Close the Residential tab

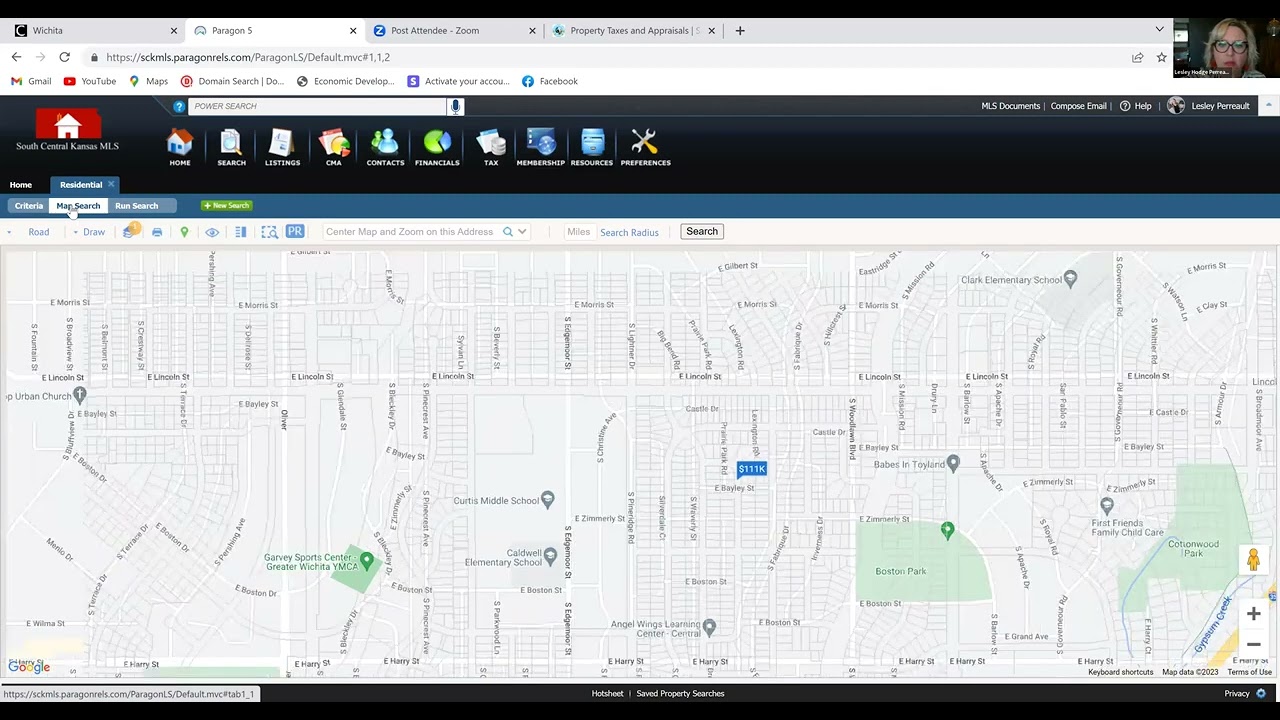coord(111,184)
